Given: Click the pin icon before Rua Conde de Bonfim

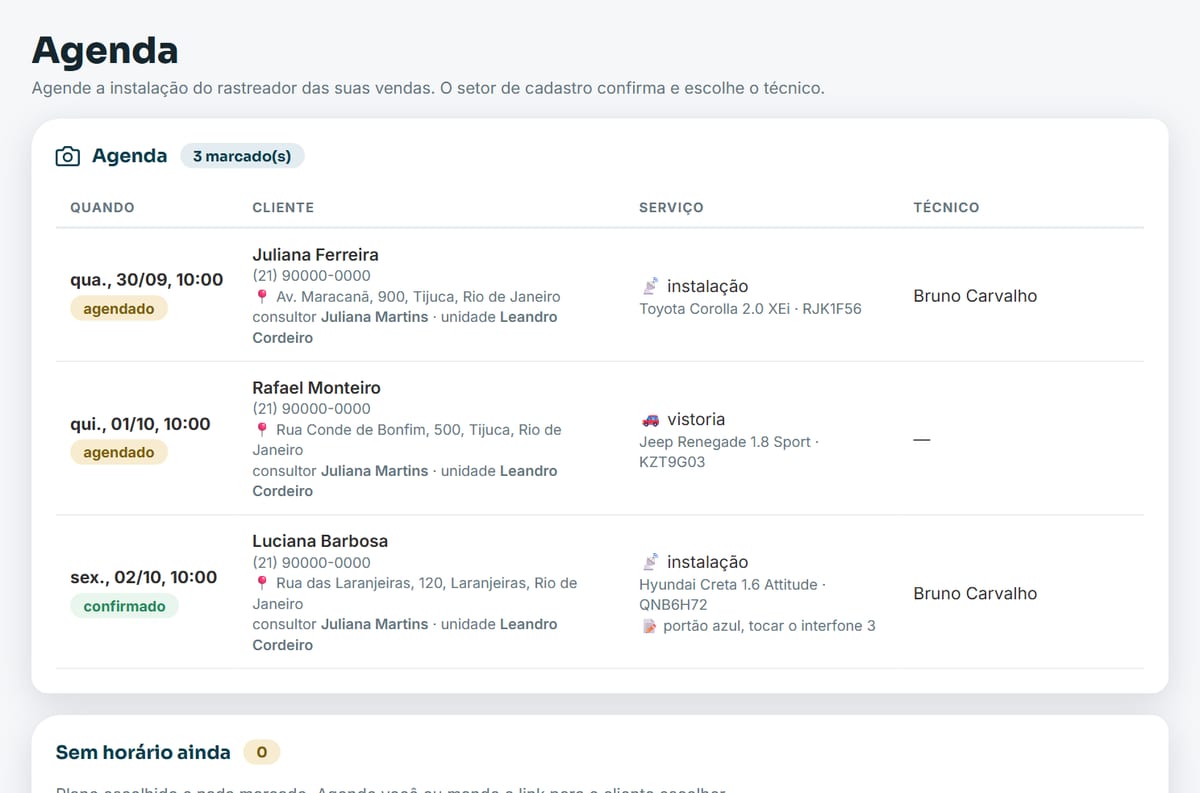Looking at the screenshot, I should click(x=262, y=430).
